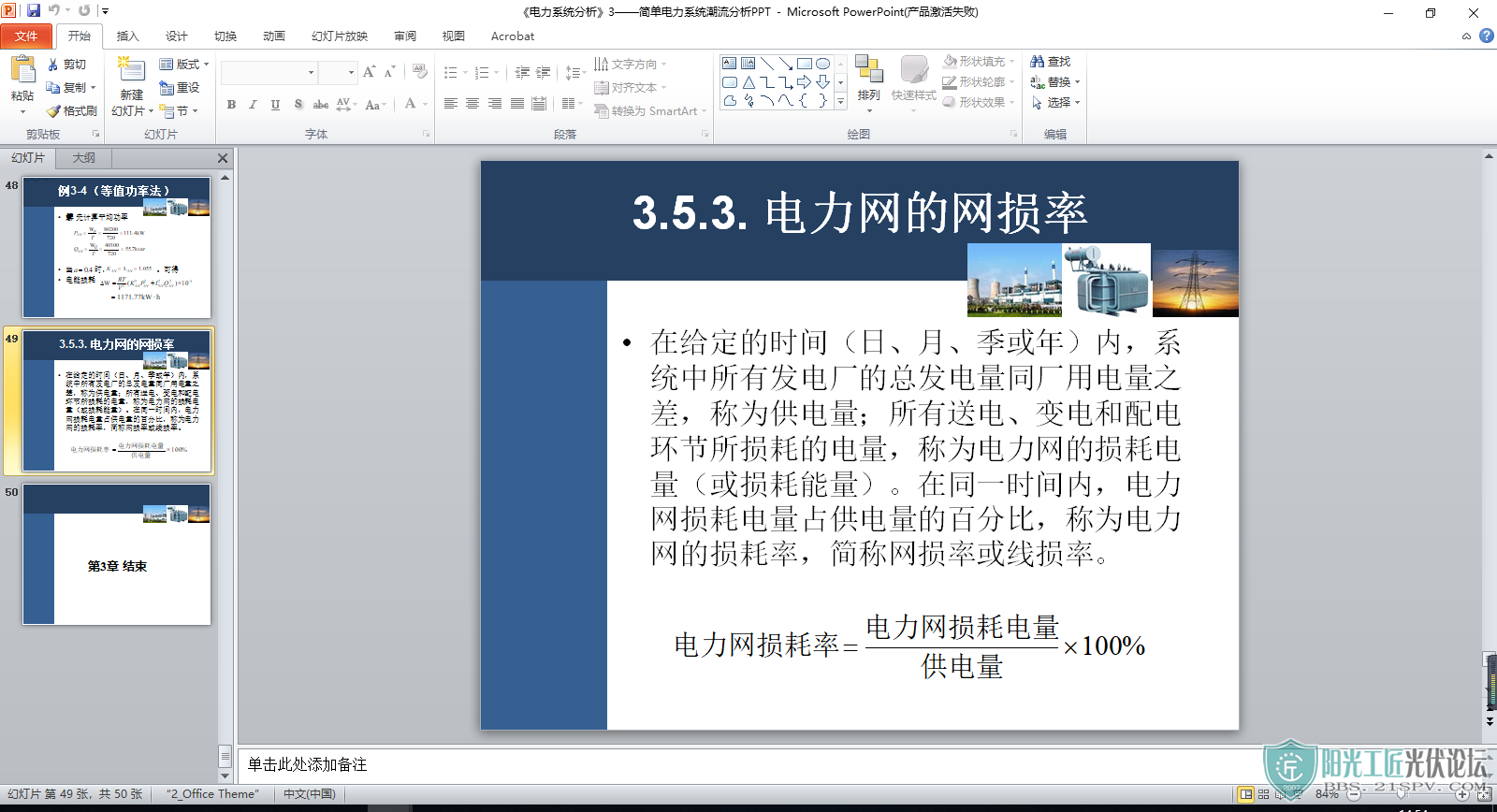Click the thumbnail pane scroll down arrow
The width and height of the screenshot is (1497, 812).
[225, 776]
